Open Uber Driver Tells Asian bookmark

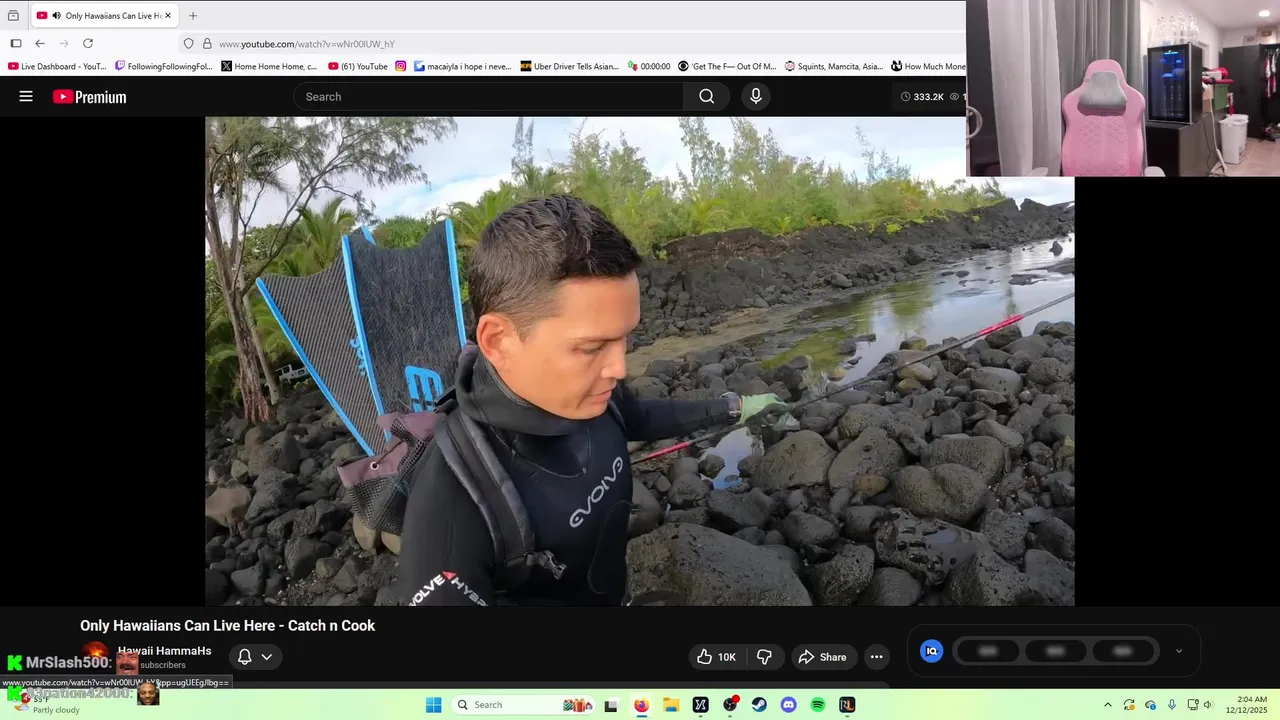point(569,67)
